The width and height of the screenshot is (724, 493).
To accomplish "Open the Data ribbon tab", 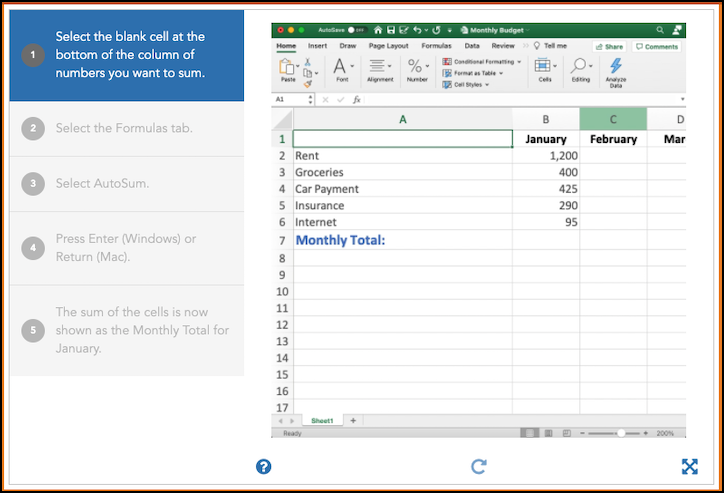I will click(472, 46).
